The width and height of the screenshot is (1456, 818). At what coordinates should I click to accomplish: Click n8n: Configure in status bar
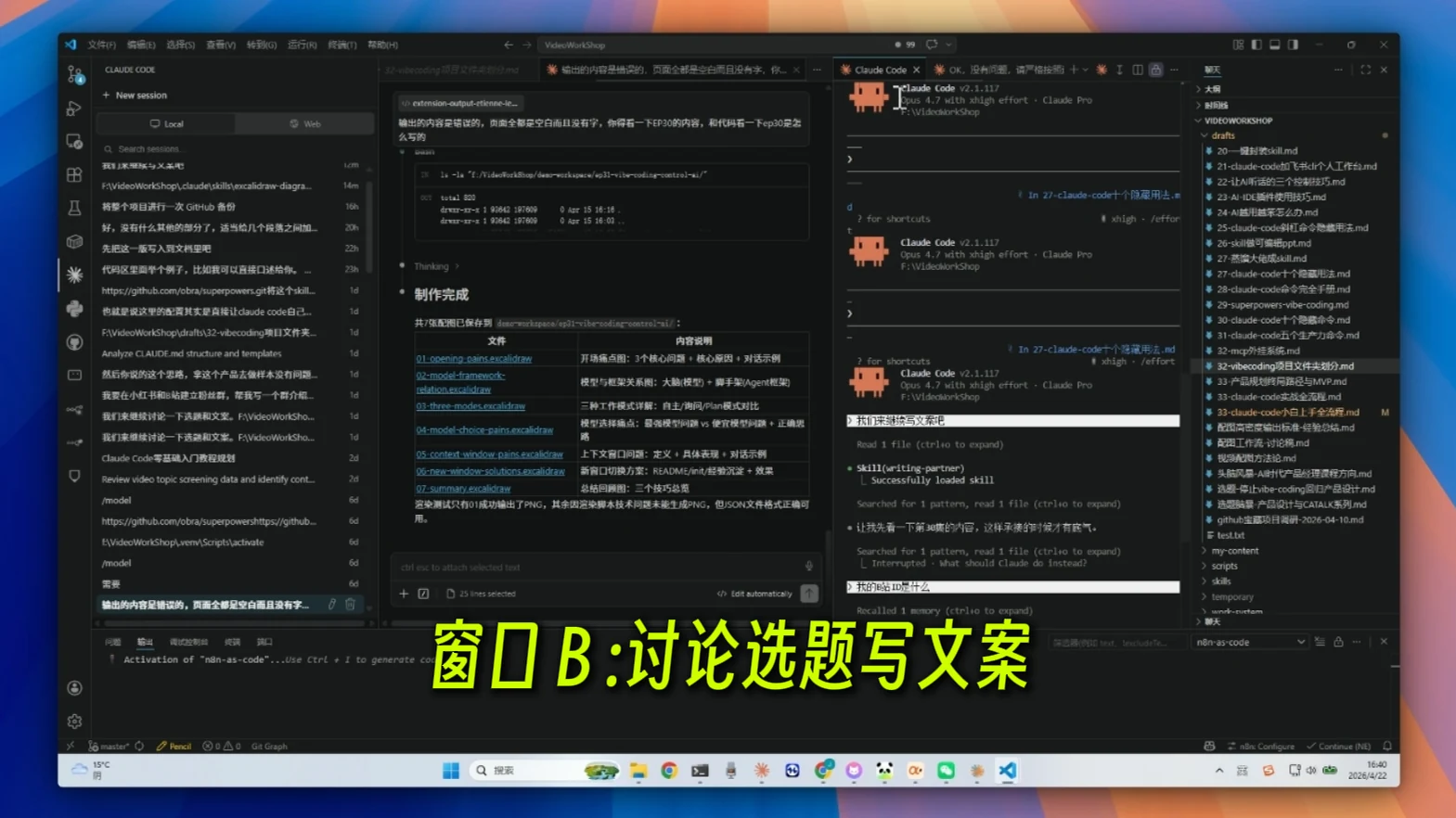tap(1260, 746)
